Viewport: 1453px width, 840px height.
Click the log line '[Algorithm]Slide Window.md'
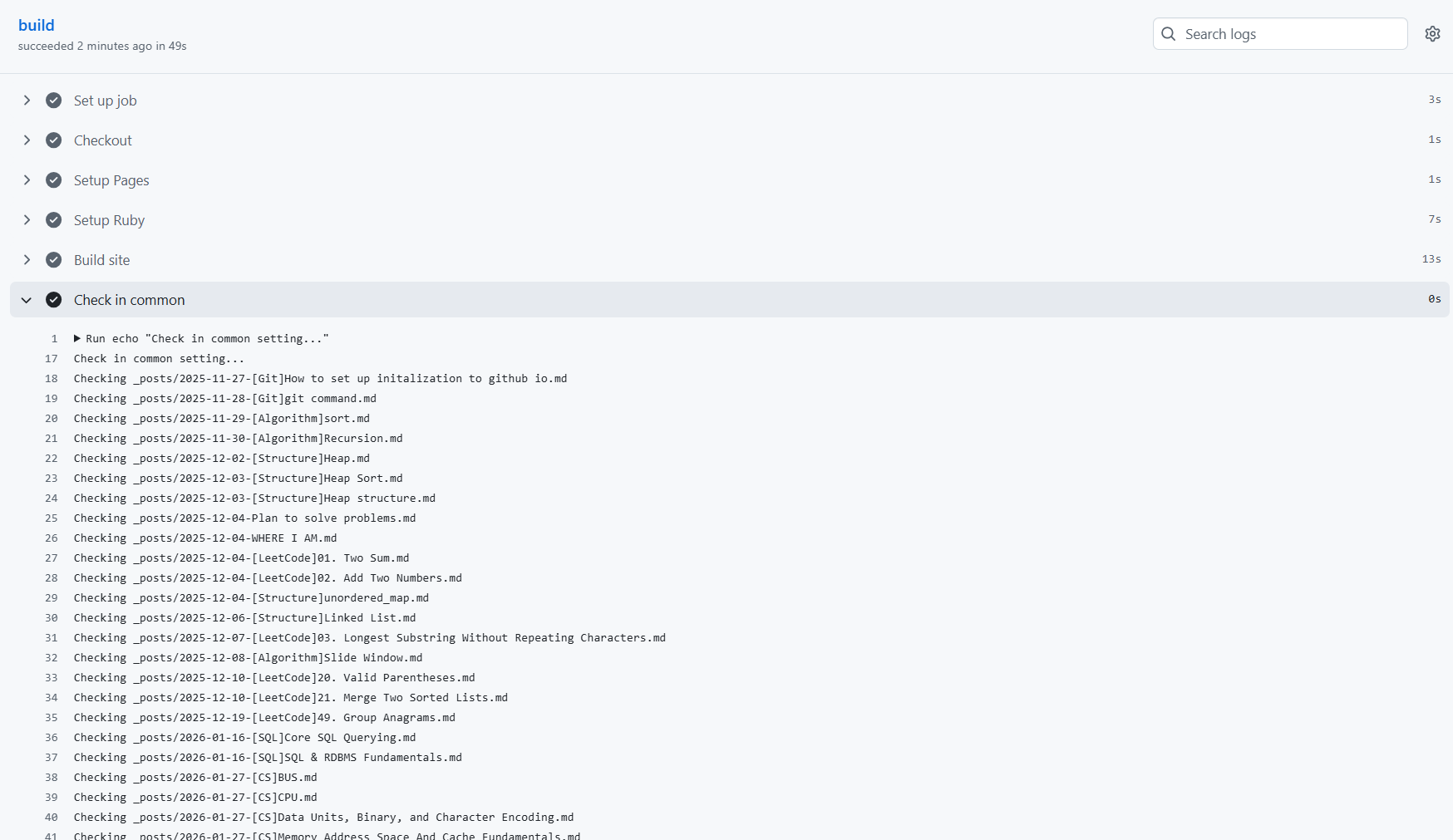click(248, 658)
